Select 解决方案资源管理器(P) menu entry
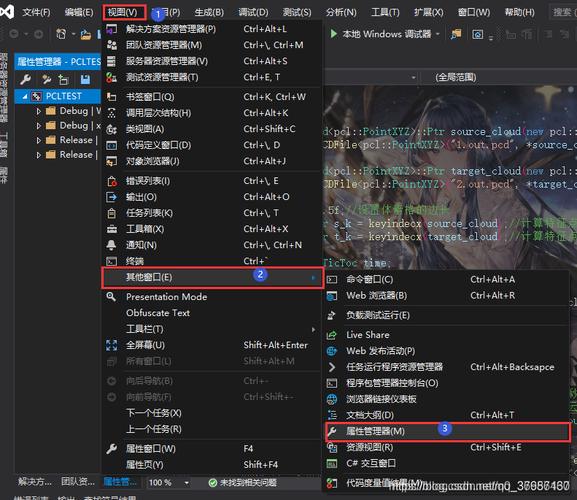This screenshot has width=577, height=500. (x=212, y=29)
